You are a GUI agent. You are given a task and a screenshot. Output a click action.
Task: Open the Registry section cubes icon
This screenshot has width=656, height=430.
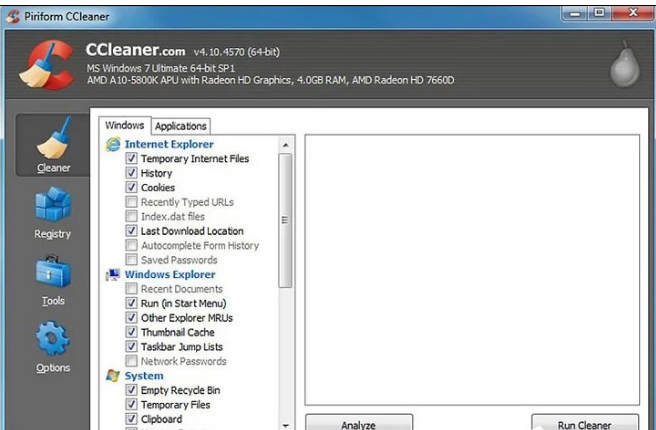pyautogui.click(x=53, y=204)
